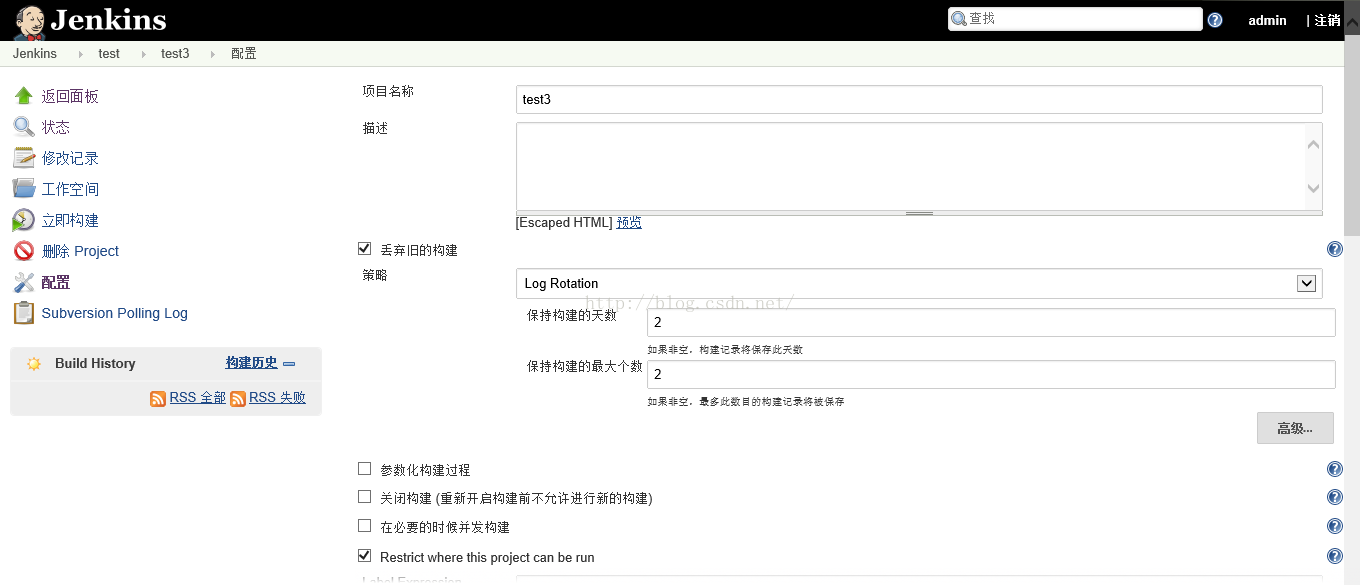Open RSS 失败 feed link
Image resolution: width=1360 pixels, height=585 pixels.
point(277,398)
